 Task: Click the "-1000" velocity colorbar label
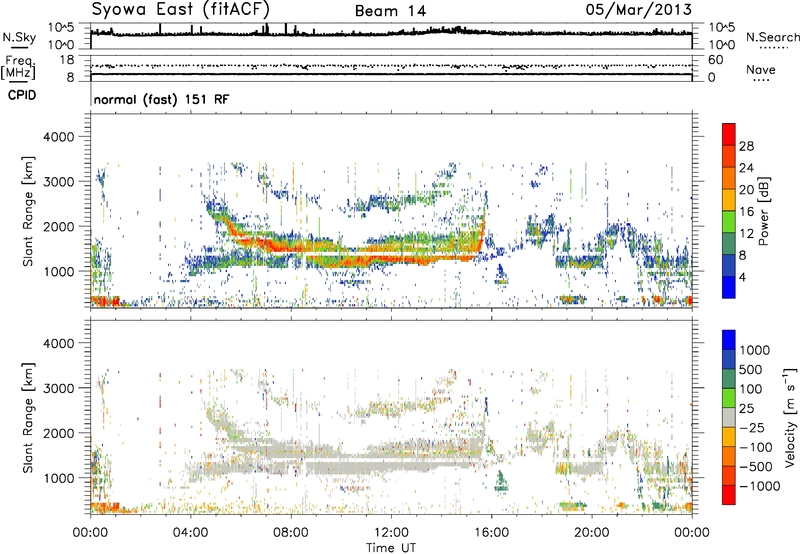760,486
